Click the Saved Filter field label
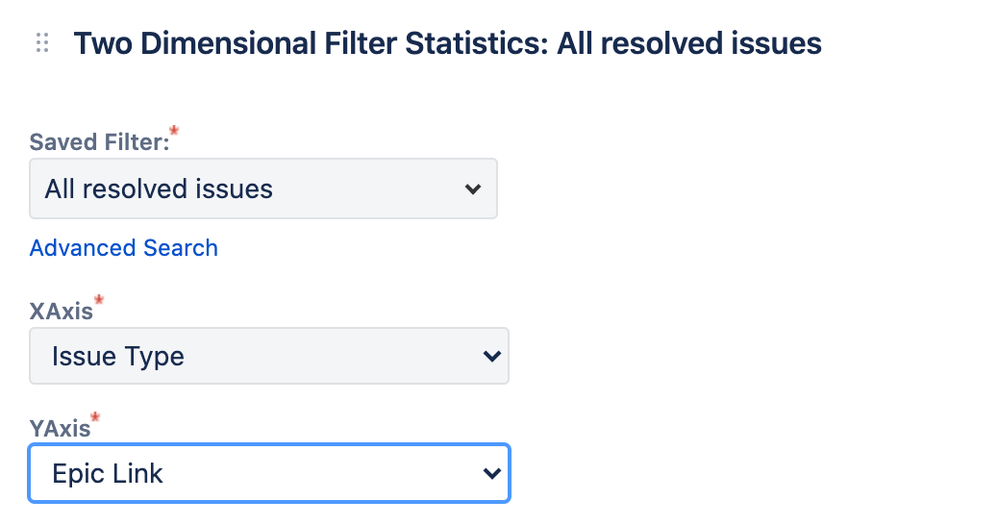 coord(99,142)
